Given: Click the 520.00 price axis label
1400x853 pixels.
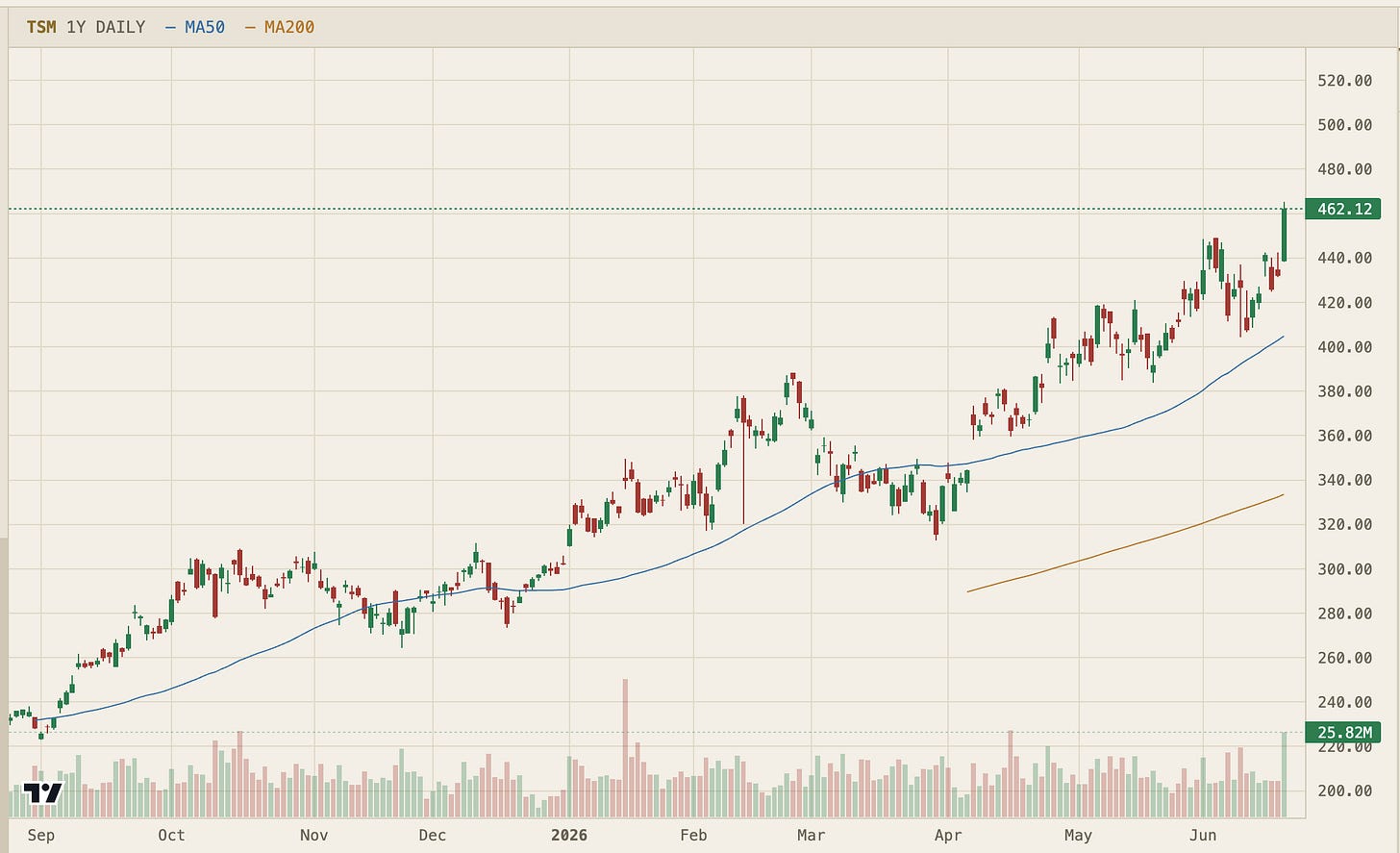Looking at the screenshot, I should coord(1344,81).
